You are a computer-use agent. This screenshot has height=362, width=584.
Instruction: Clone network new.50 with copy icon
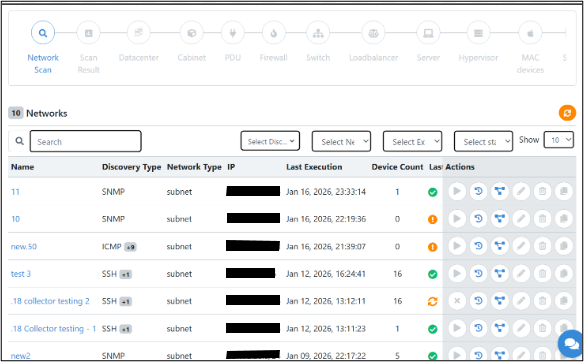click(x=564, y=246)
